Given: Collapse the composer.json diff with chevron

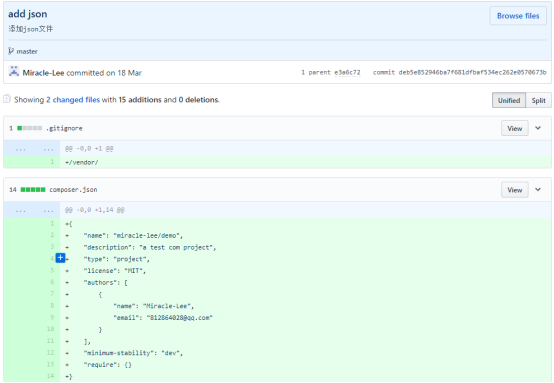Looking at the screenshot, I should click(x=538, y=190).
